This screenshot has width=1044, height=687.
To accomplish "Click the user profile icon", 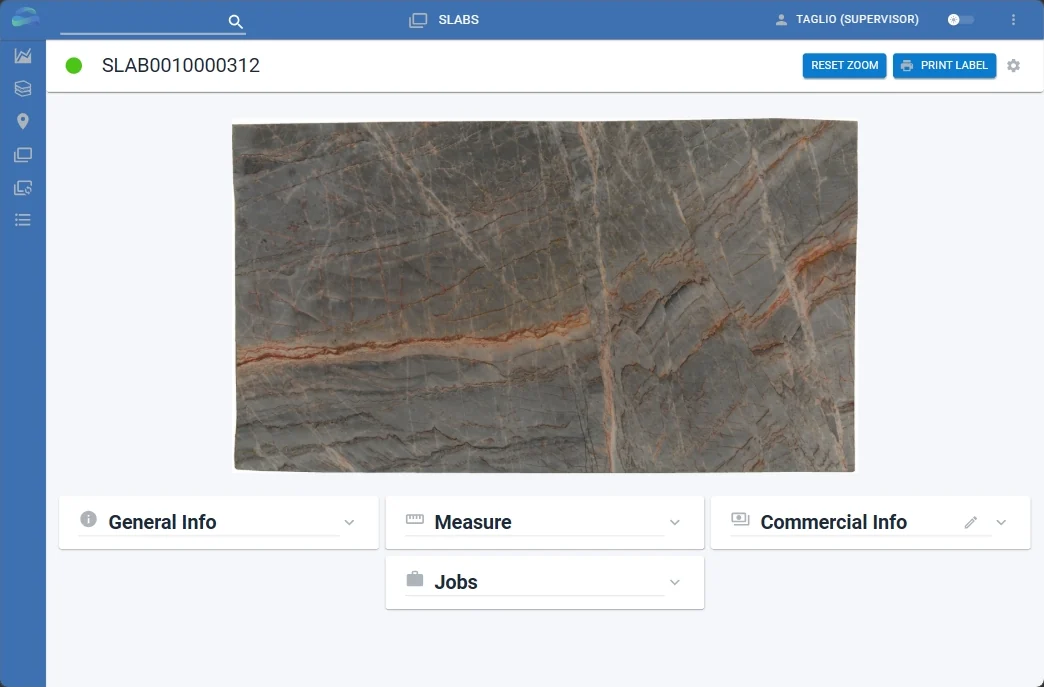I will coord(781,20).
